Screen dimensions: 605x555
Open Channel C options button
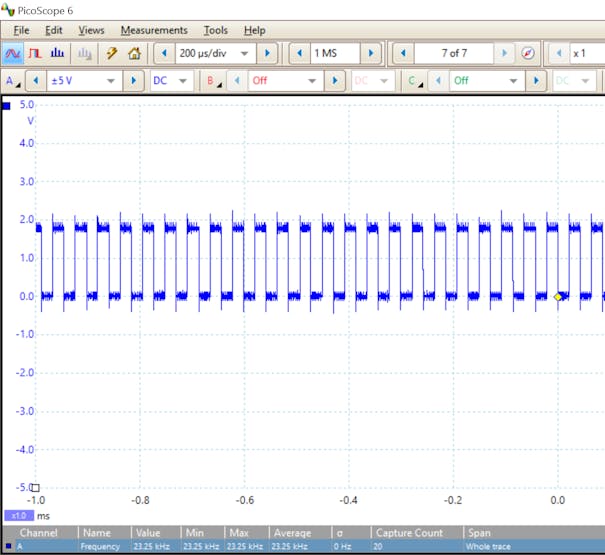point(416,81)
